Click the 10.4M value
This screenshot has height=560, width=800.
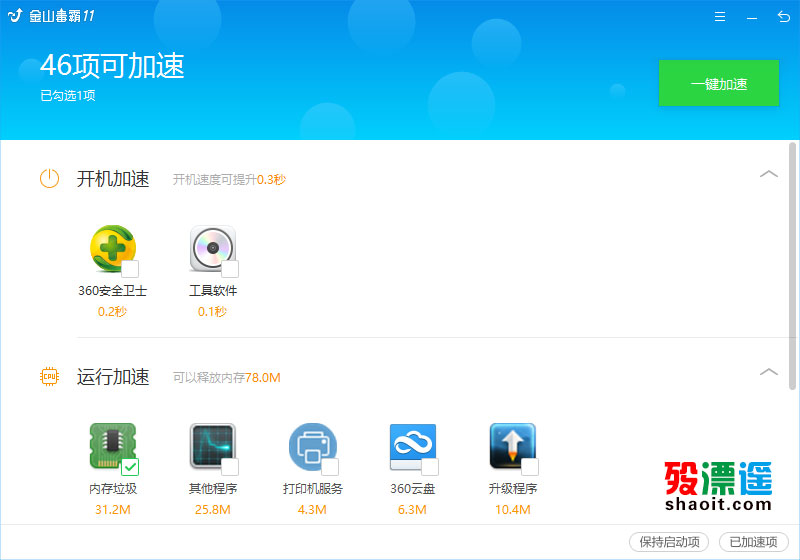point(513,510)
